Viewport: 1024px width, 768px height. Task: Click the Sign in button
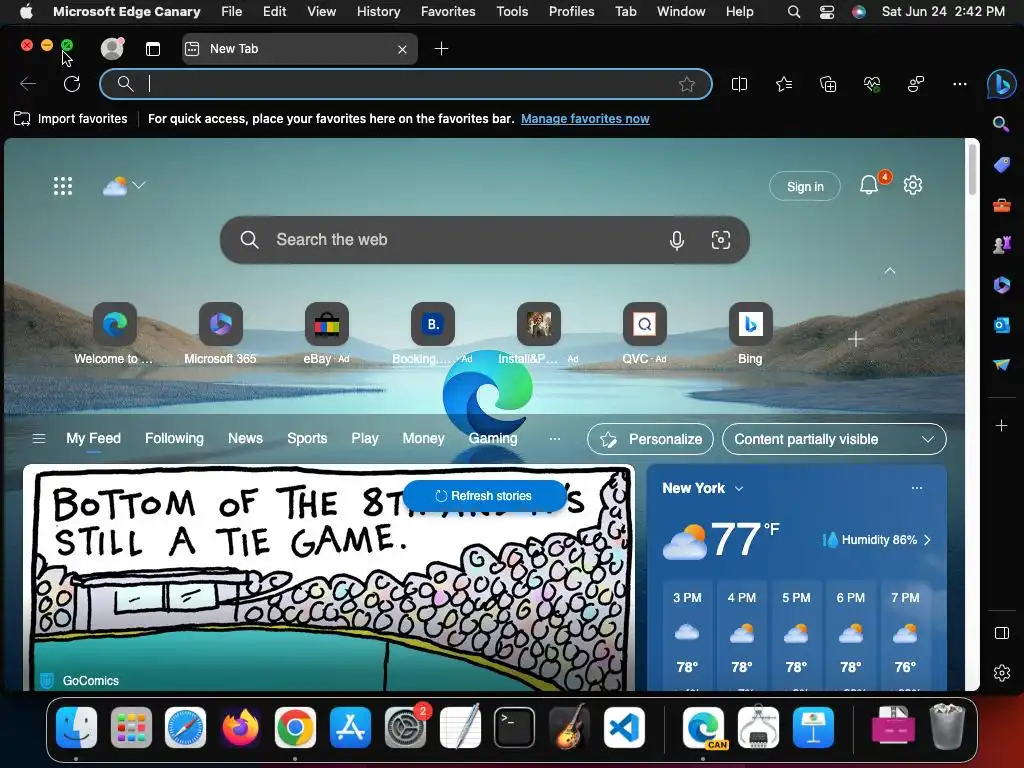pyautogui.click(x=805, y=186)
